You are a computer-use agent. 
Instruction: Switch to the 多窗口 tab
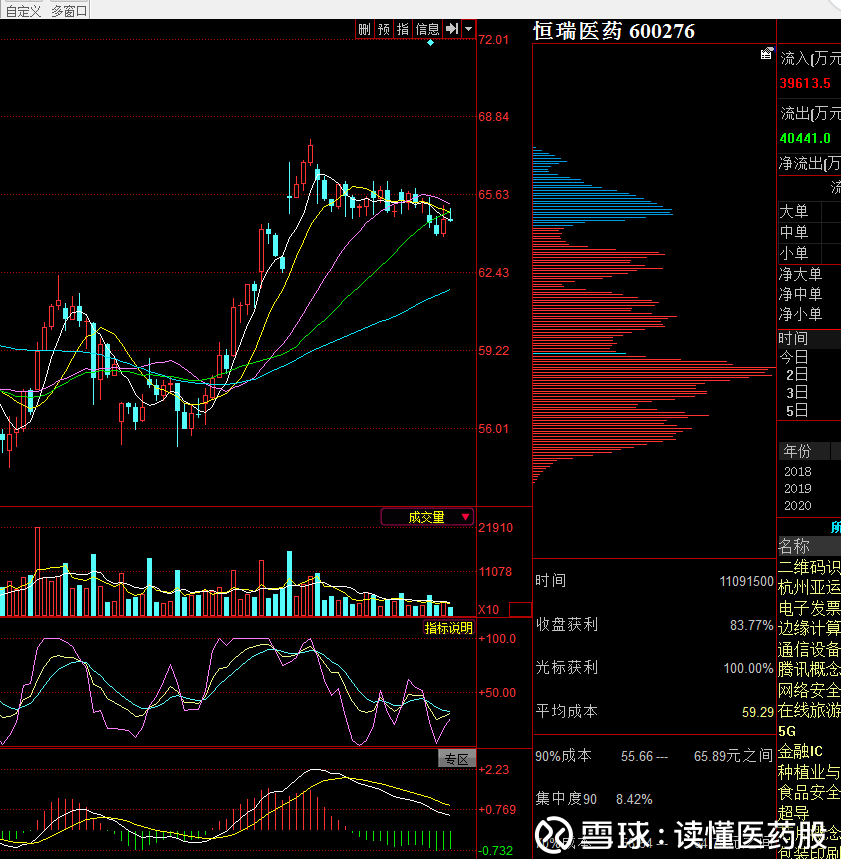click(69, 11)
